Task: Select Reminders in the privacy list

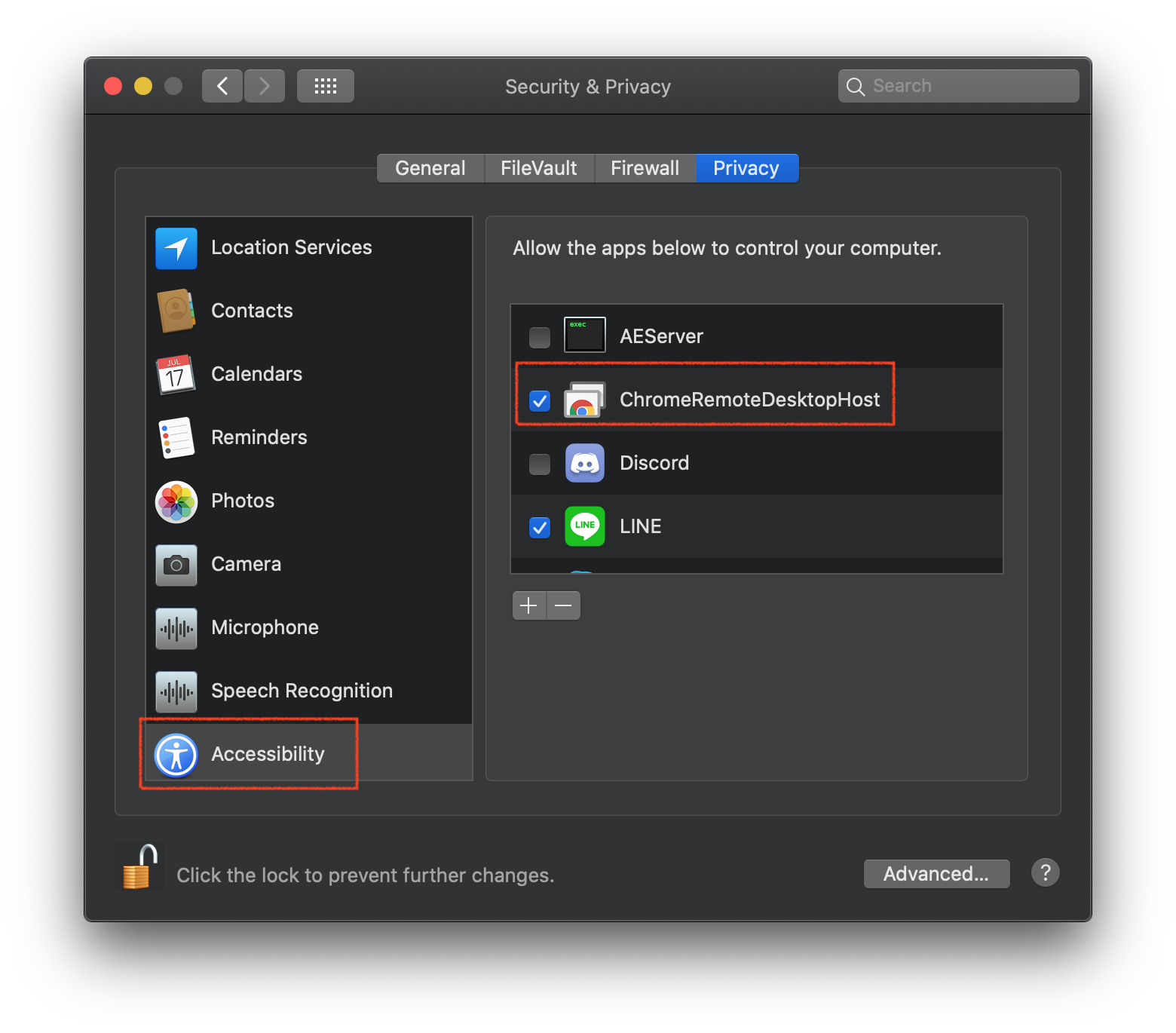Action: point(259,437)
